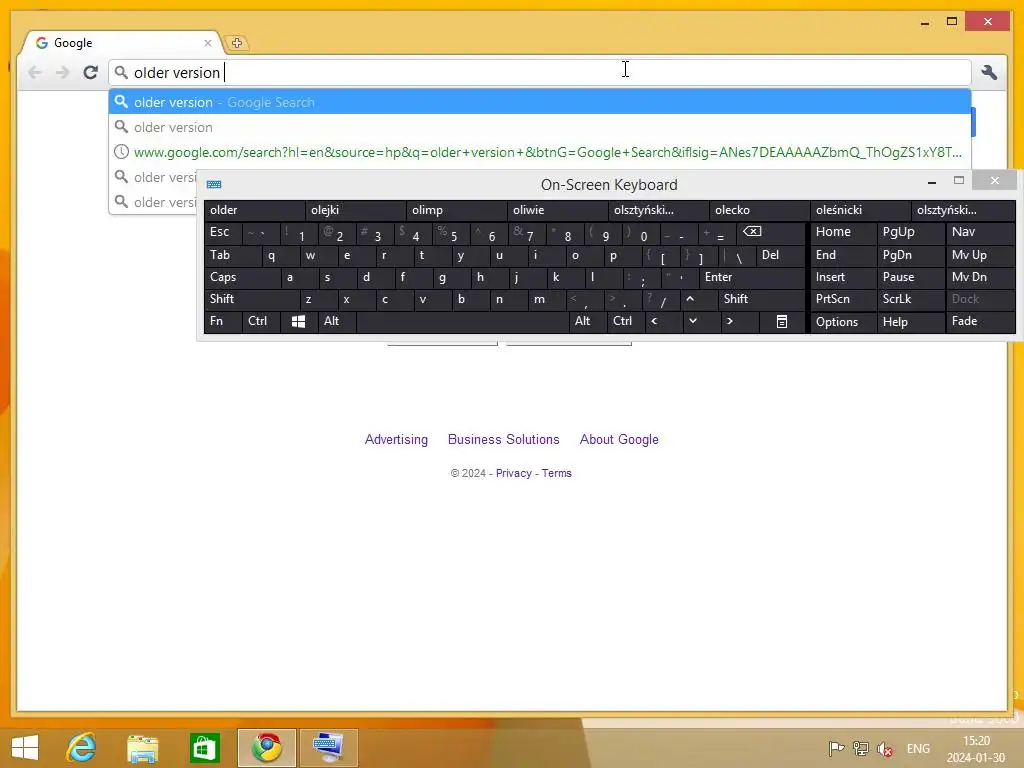Pick the 'oleśnicki' word prediction
The image size is (1024, 768).
pyautogui.click(x=861, y=210)
